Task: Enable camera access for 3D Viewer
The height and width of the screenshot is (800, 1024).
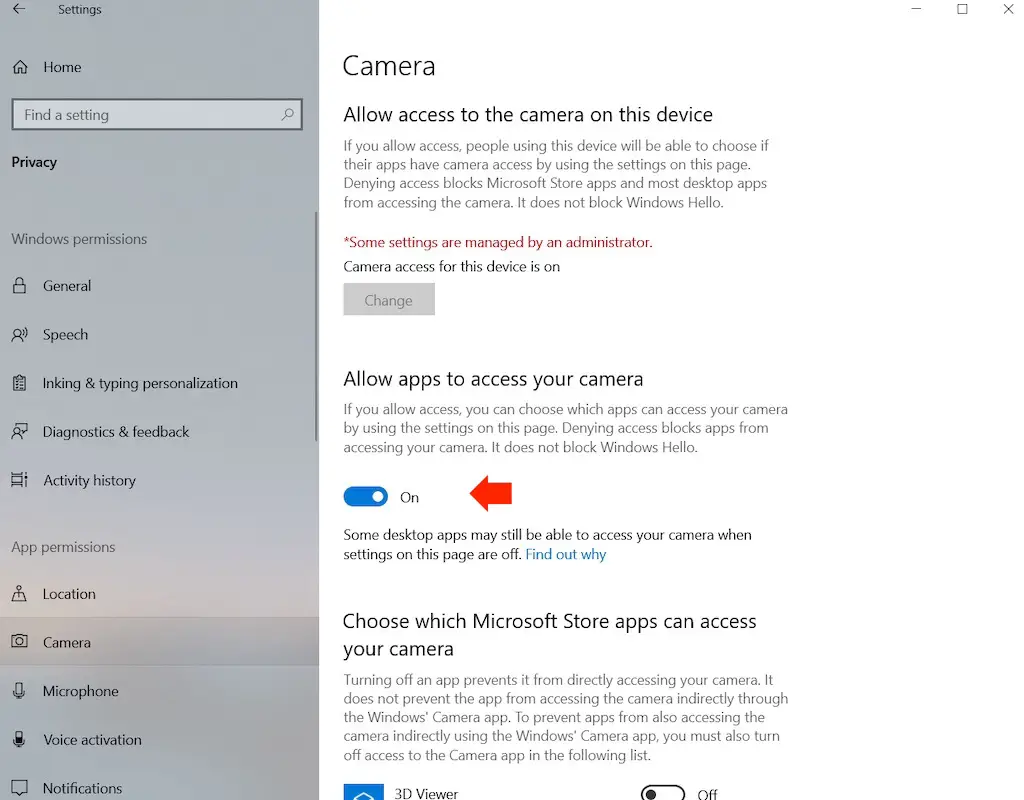Action: (x=662, y=794)
